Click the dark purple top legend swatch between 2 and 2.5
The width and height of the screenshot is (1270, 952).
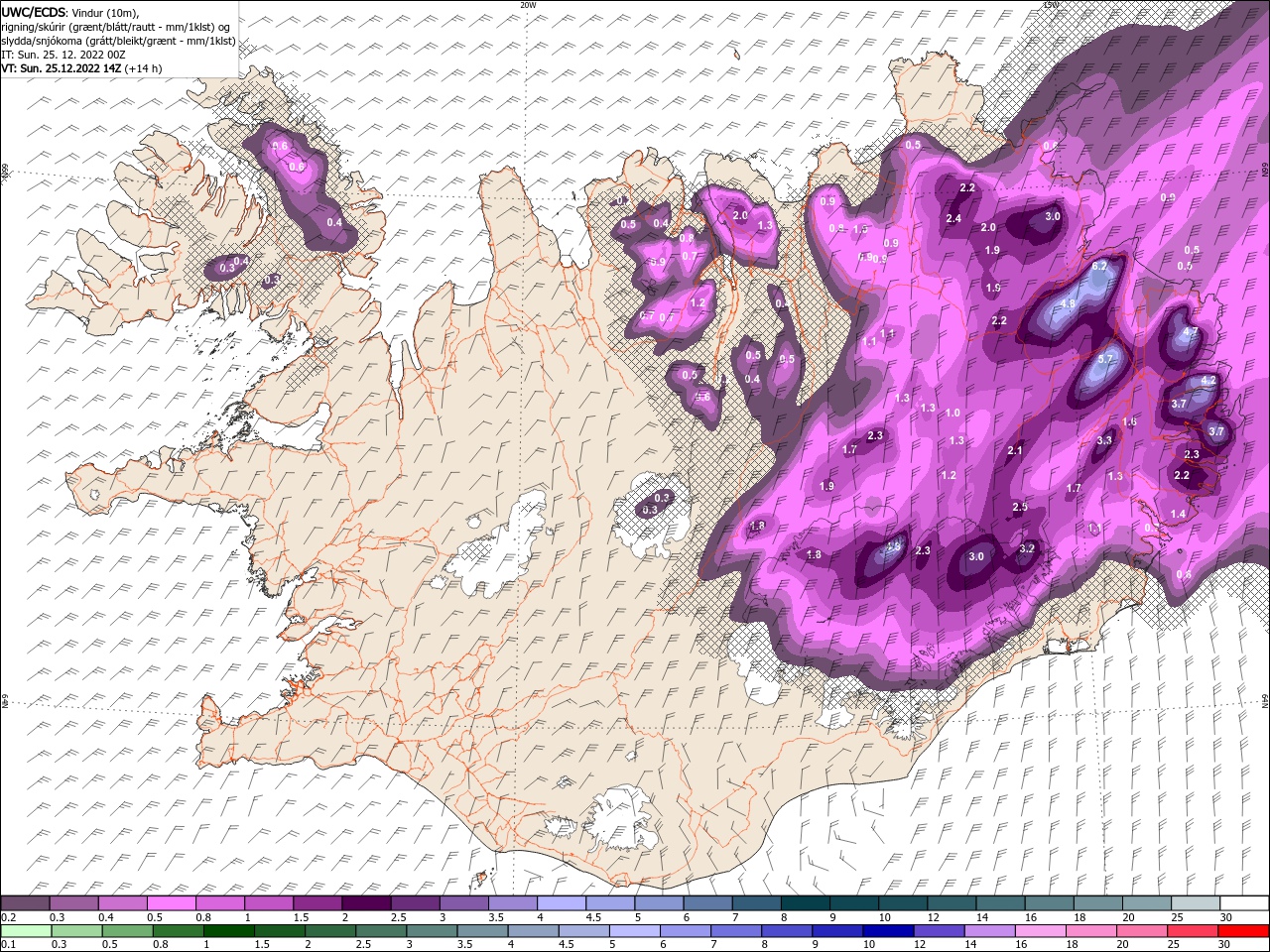(x=366, y=903)
